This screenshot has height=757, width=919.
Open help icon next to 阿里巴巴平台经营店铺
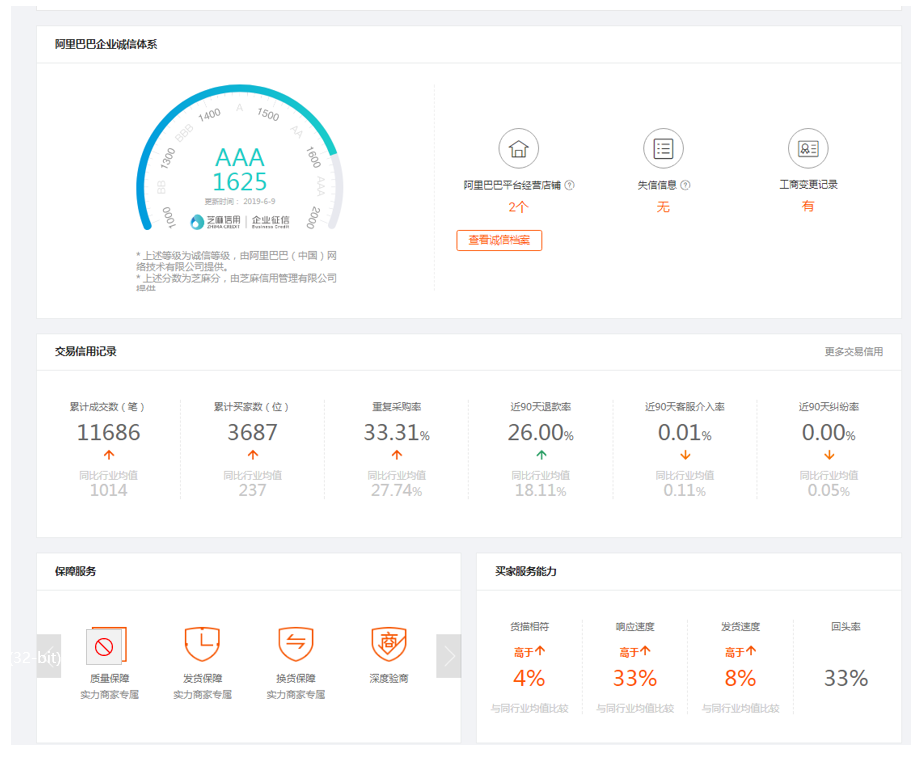point(570,185)
